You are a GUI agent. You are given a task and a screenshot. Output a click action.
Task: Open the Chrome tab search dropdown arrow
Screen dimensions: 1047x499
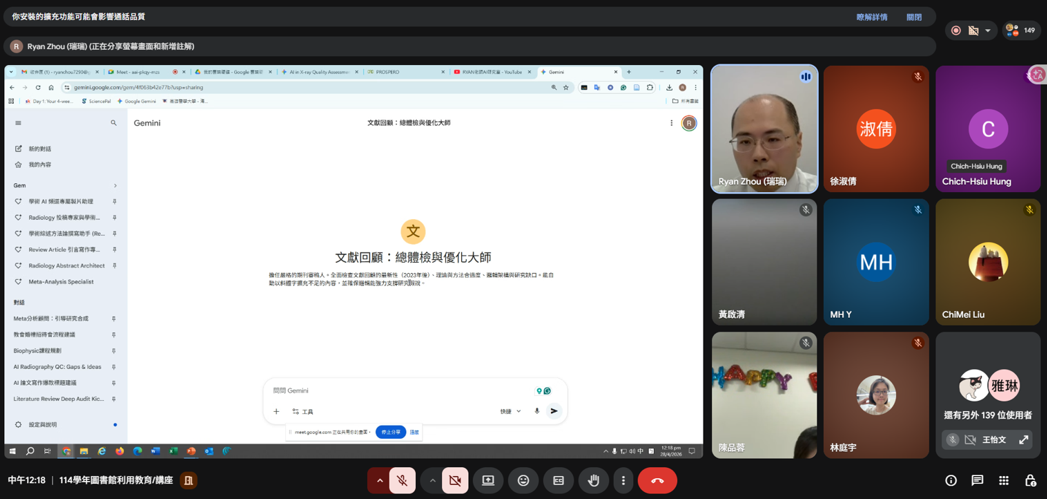coord(11,71)
